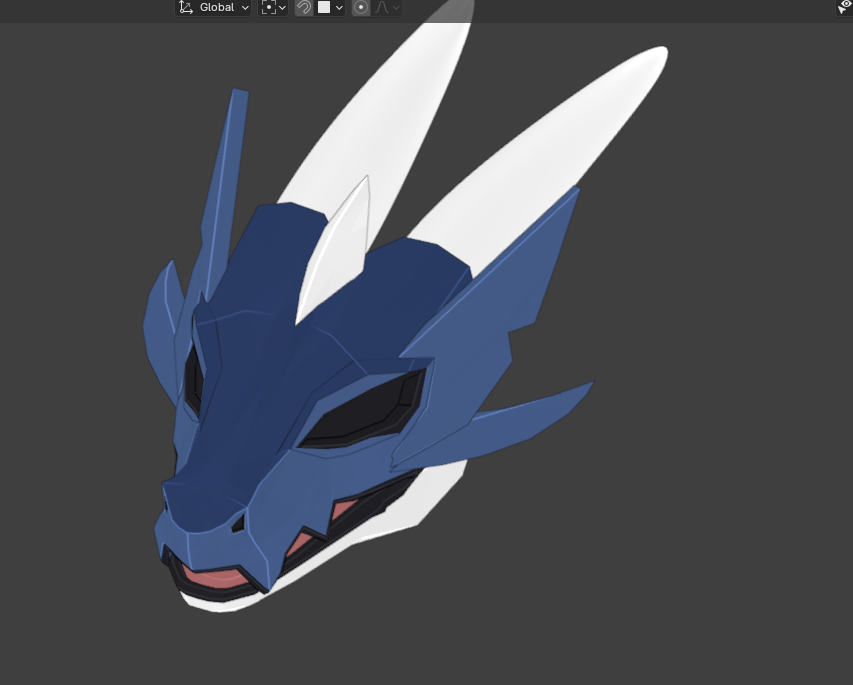The width and height of the screenshot is (853, 685).
Task: Open the transform pivot point dropdown
Action: 273,8
